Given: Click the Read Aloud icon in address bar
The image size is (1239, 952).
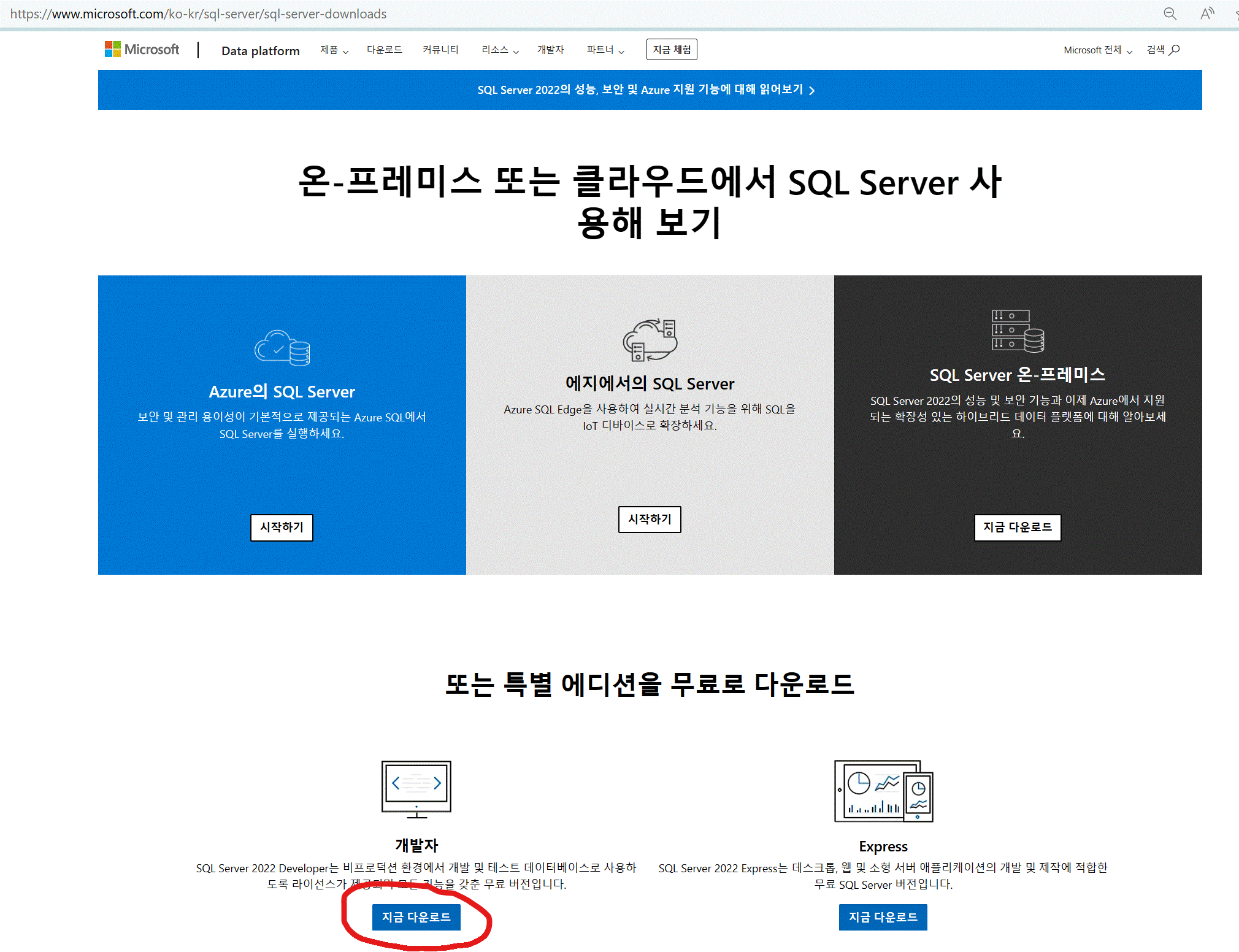Looking at the screenshot, I should (x=1206, y=13).
